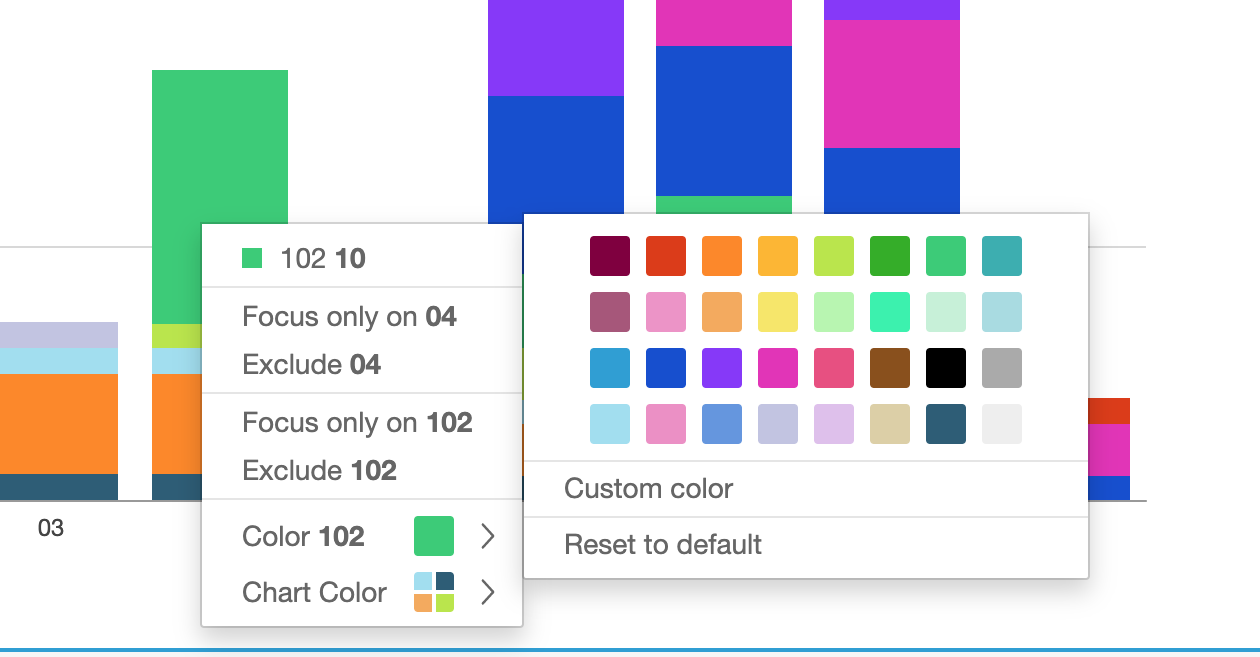
Task: Choose Focus only on 04
Action: tap(349, 317)
